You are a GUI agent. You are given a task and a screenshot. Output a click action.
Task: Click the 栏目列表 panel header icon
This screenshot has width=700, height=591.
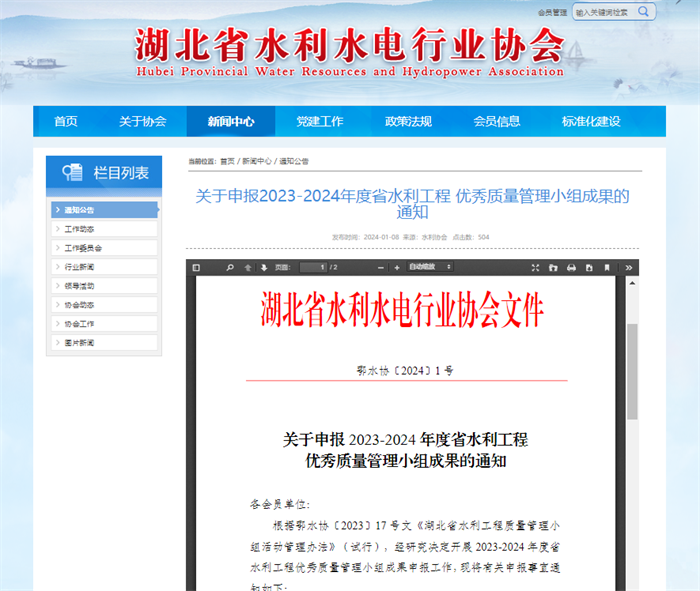point(72,172)
